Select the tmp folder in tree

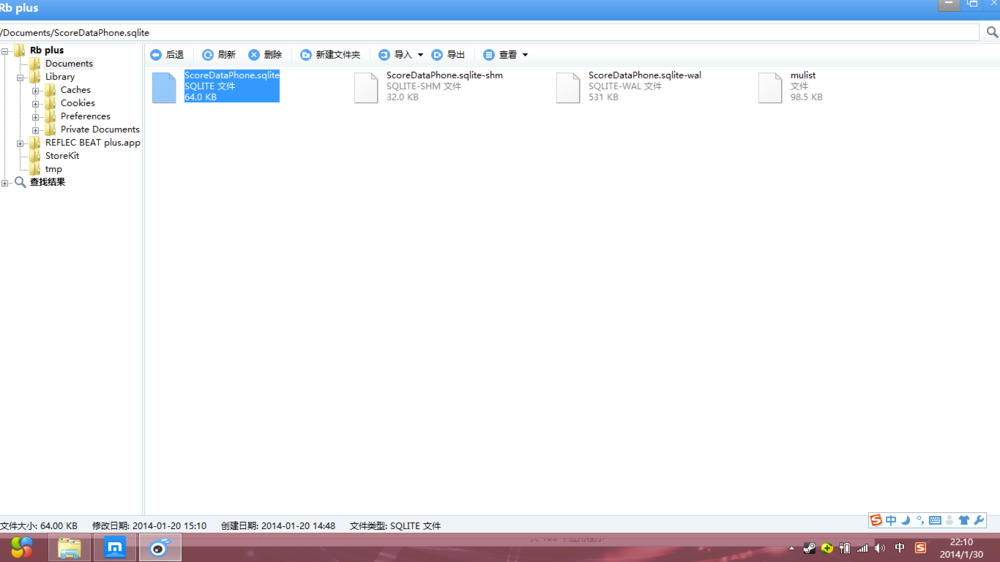coord(54,169)
